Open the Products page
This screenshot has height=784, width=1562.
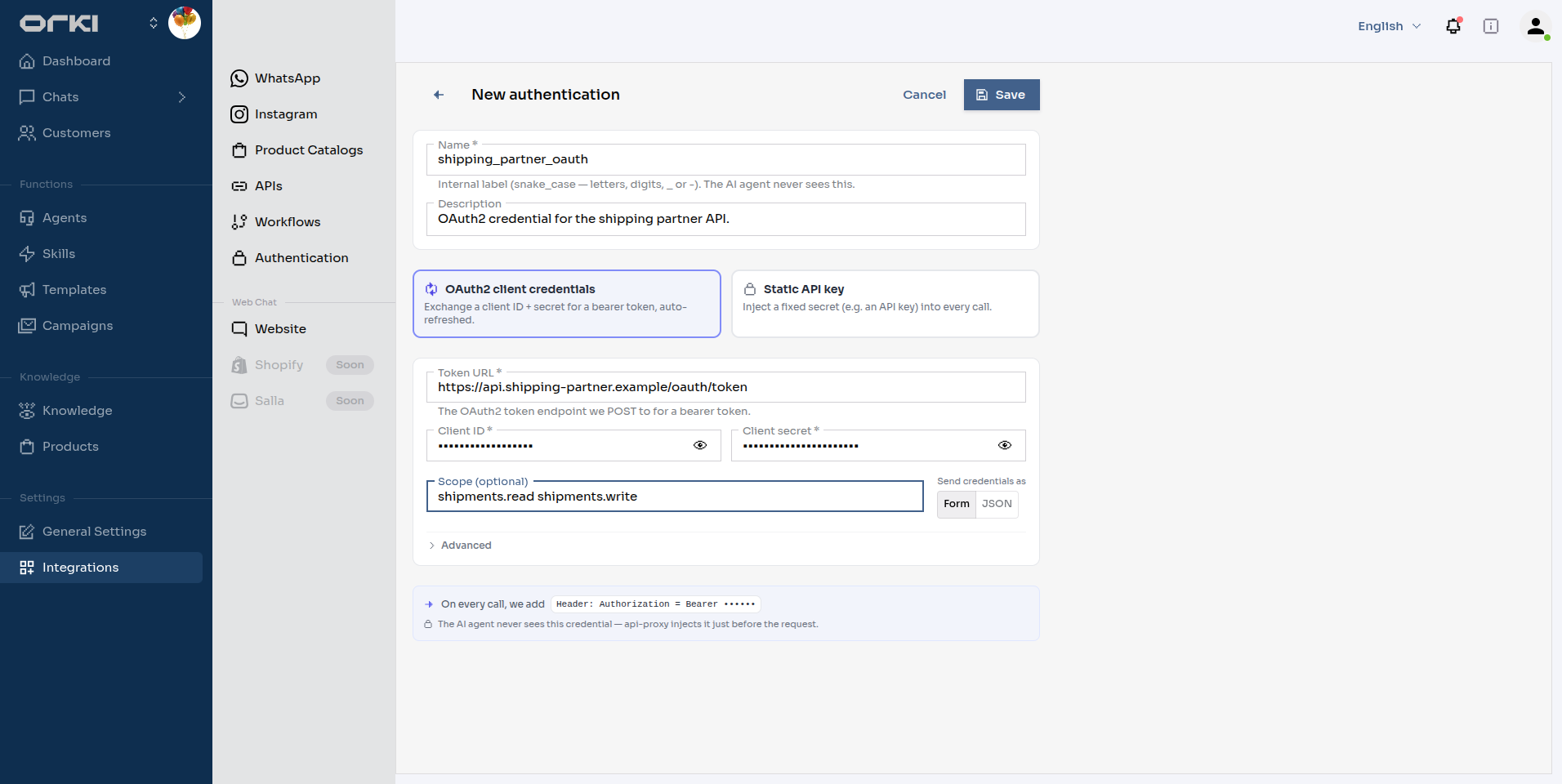[x=101, y=447]
